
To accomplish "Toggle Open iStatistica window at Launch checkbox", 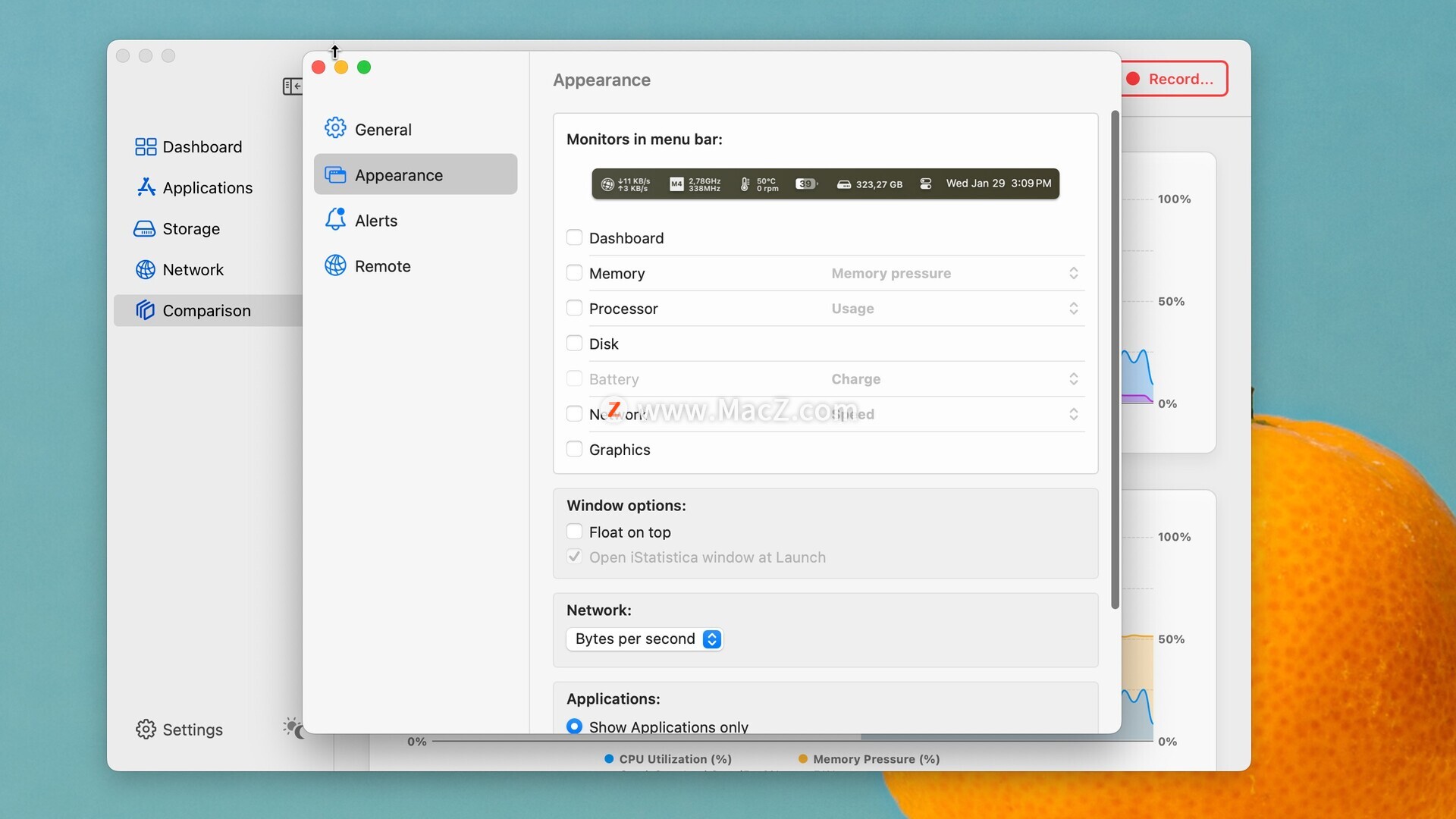I will point(575,557).
